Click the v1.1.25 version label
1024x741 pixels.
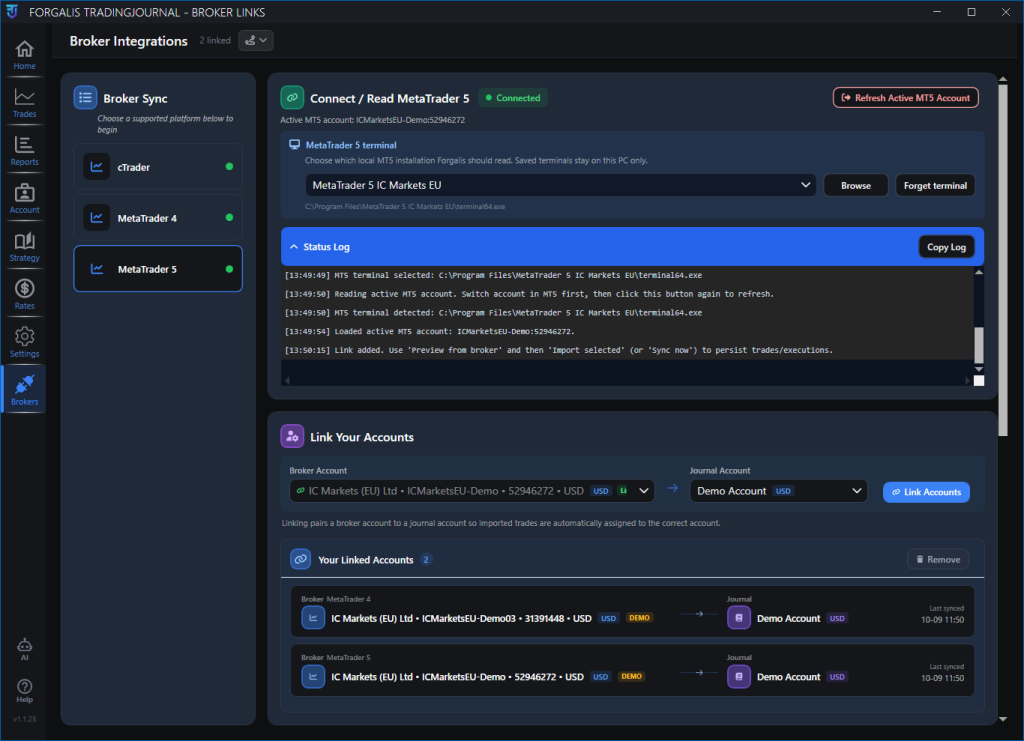tap(24, 719)
